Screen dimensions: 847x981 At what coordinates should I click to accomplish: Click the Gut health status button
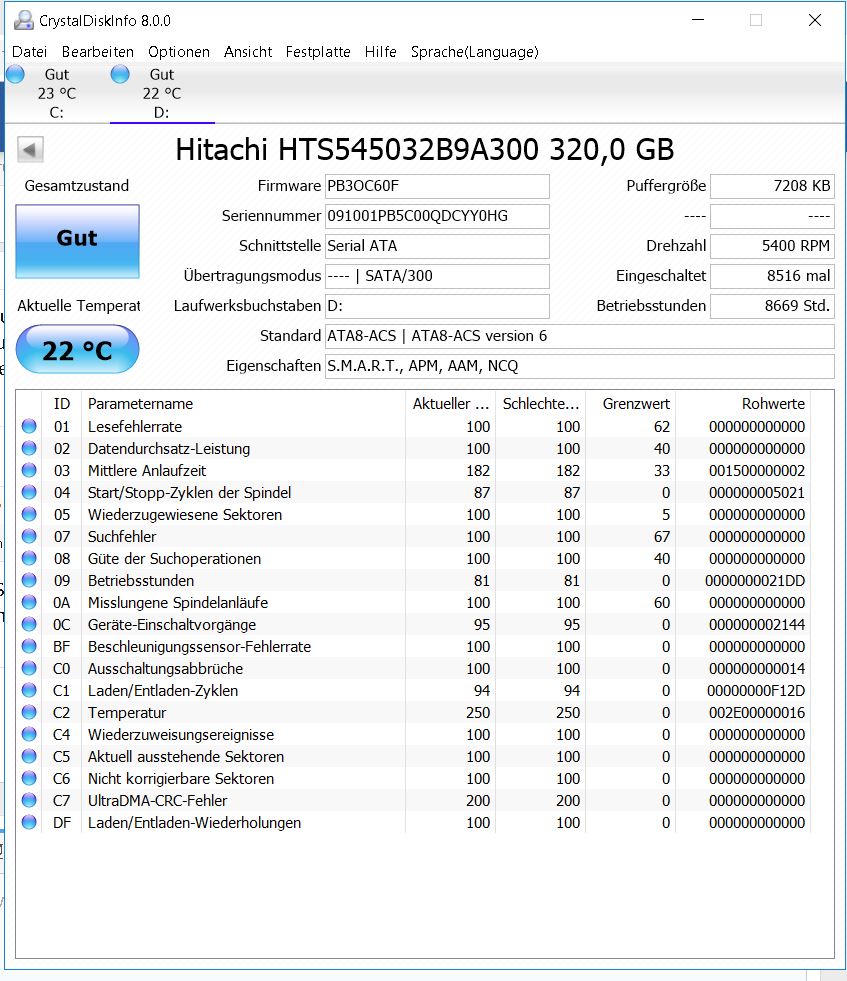click(x=78, y=241)
